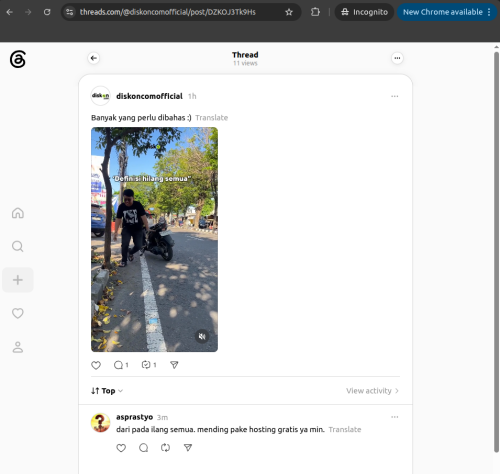This screenshot has width=500, height=474.
Task: Unmute the video sound
Action: pyautogui.click(x=202, y=336)
